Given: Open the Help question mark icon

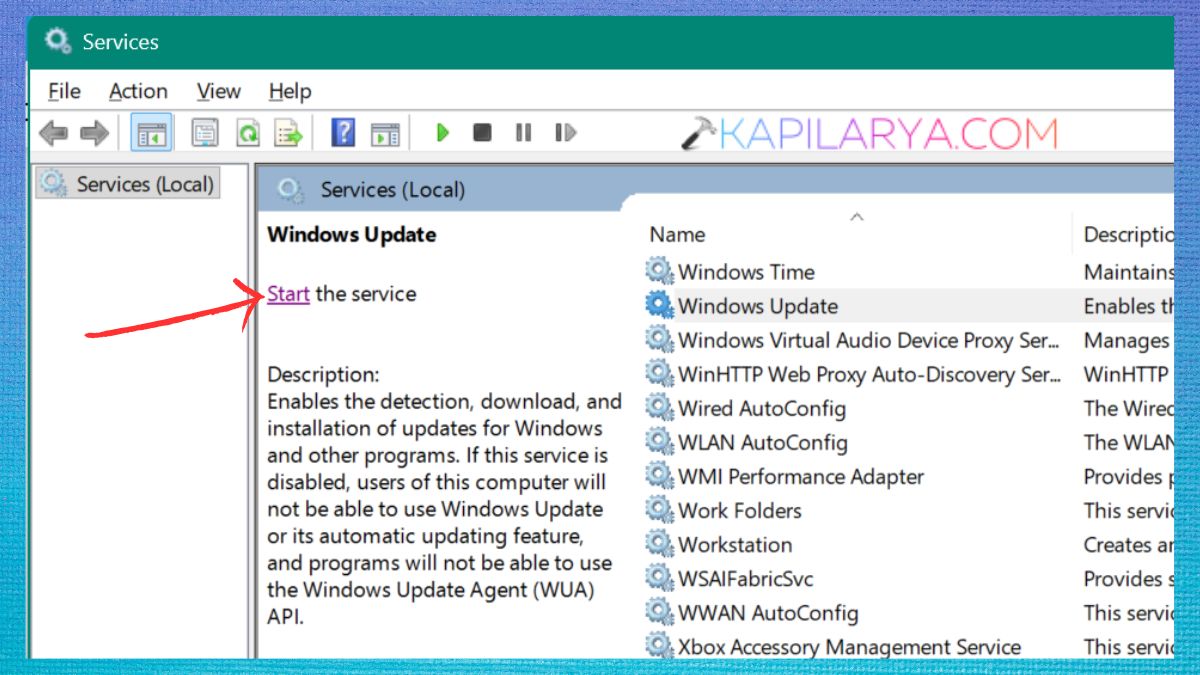Looking at the screenshot, I should pyautogui.click(x=343, y=132).
